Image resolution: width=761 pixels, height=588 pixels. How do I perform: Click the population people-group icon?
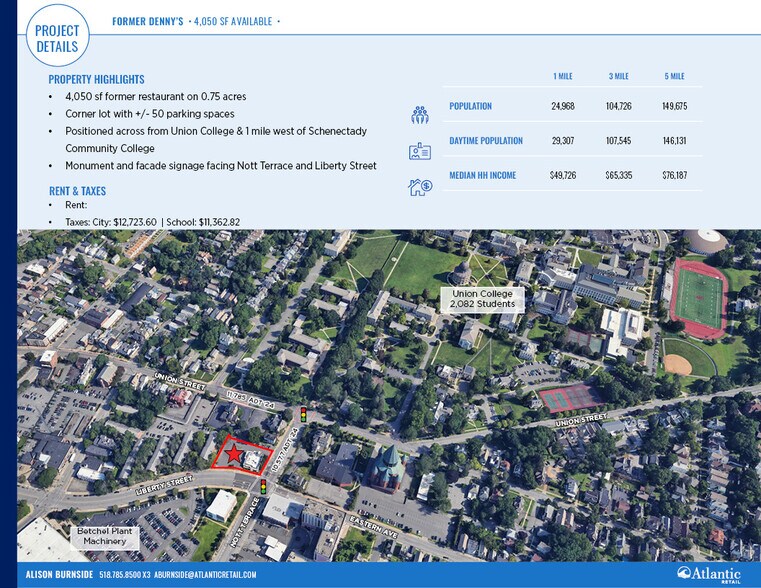pyautogui.click(x=420, y=115)
